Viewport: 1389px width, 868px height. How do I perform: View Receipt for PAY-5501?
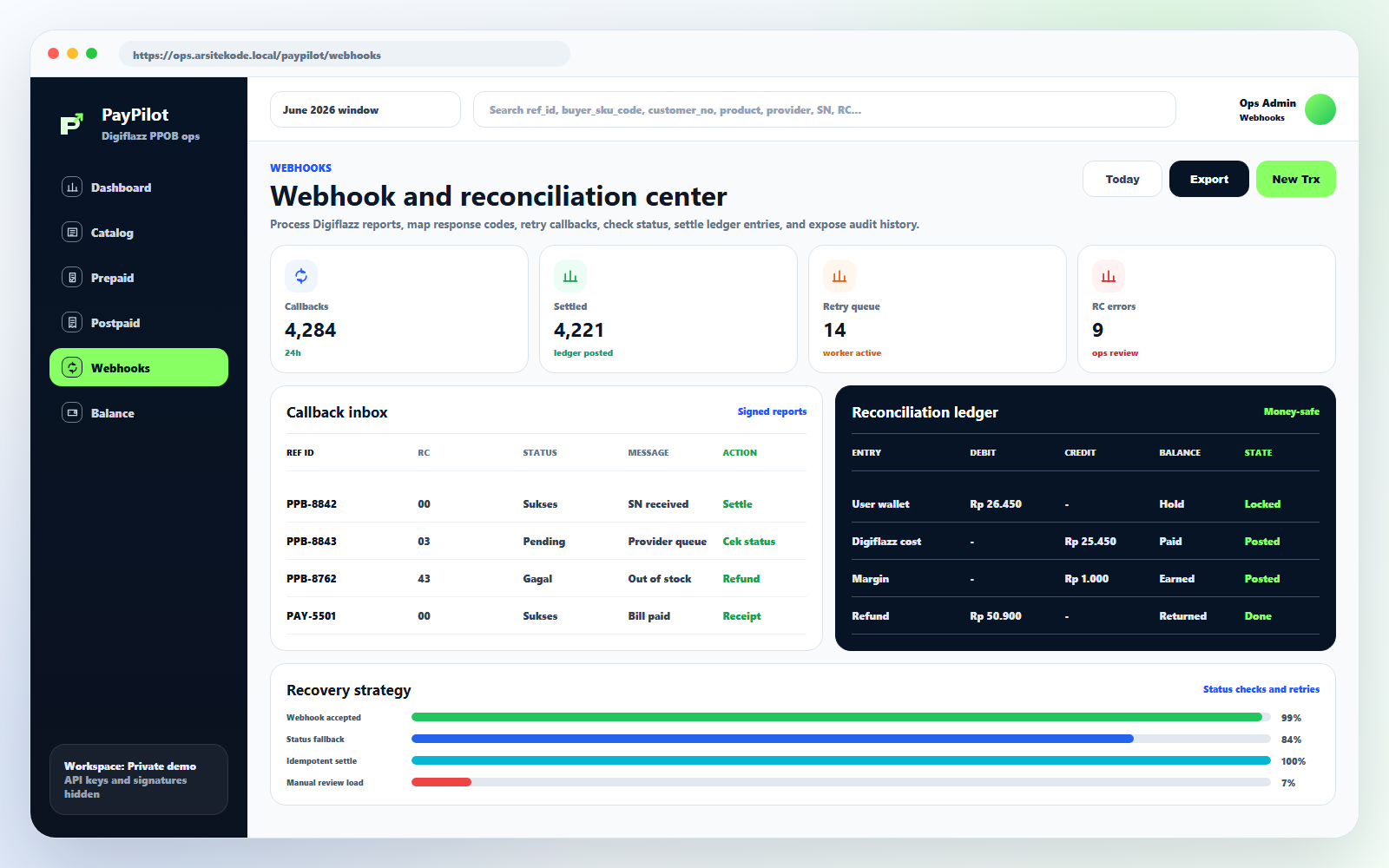741,615
